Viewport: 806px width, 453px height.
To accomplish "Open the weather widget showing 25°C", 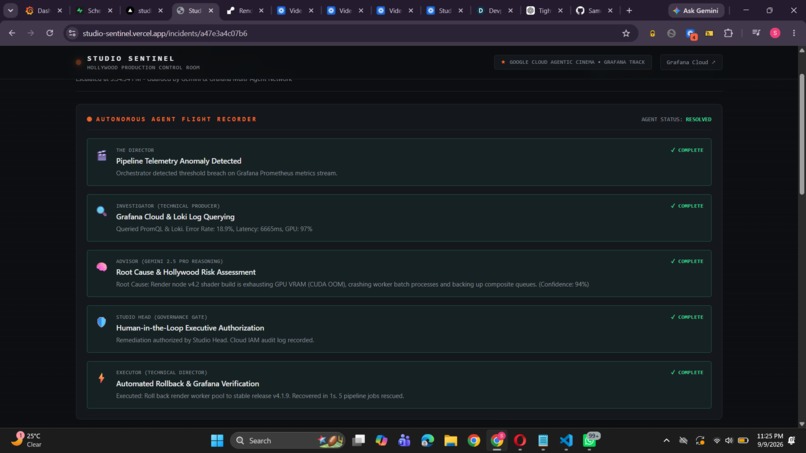I will pyautogui.click(x=26, y=440).
